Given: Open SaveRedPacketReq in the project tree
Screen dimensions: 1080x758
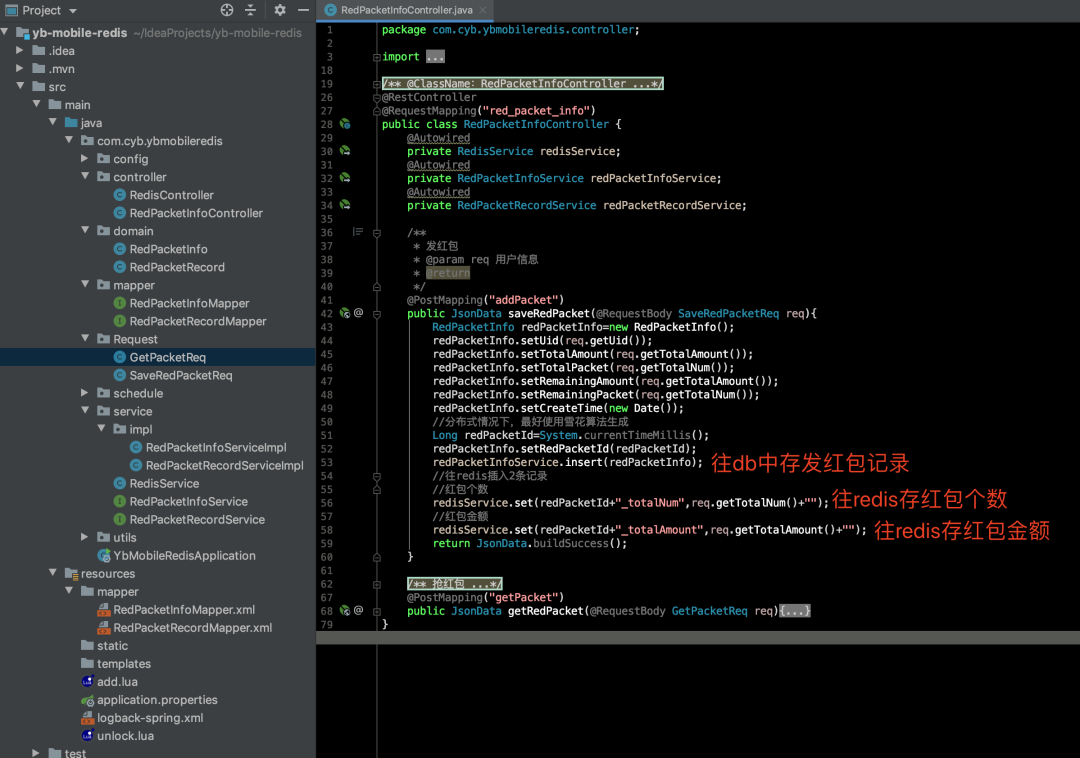Looking at the screenshot, I should click(180, 375).
